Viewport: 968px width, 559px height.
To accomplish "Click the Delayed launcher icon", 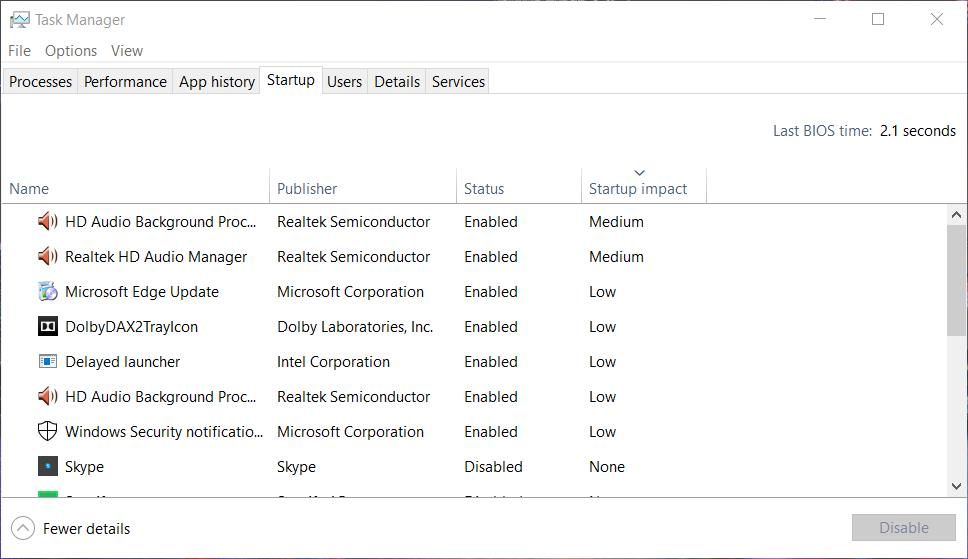I will click(47, 362).
